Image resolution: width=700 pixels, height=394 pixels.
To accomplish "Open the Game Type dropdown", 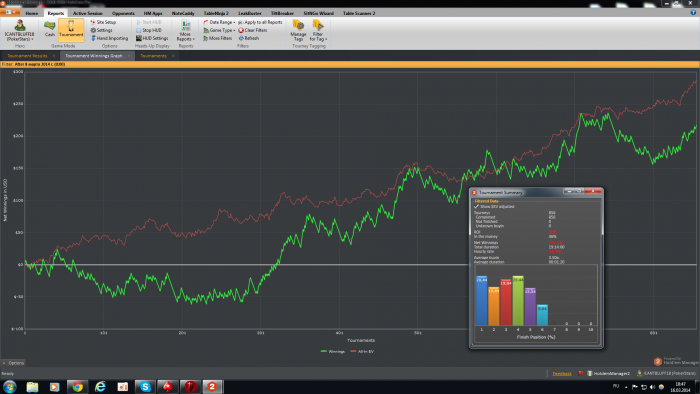I will coord(219,30).
